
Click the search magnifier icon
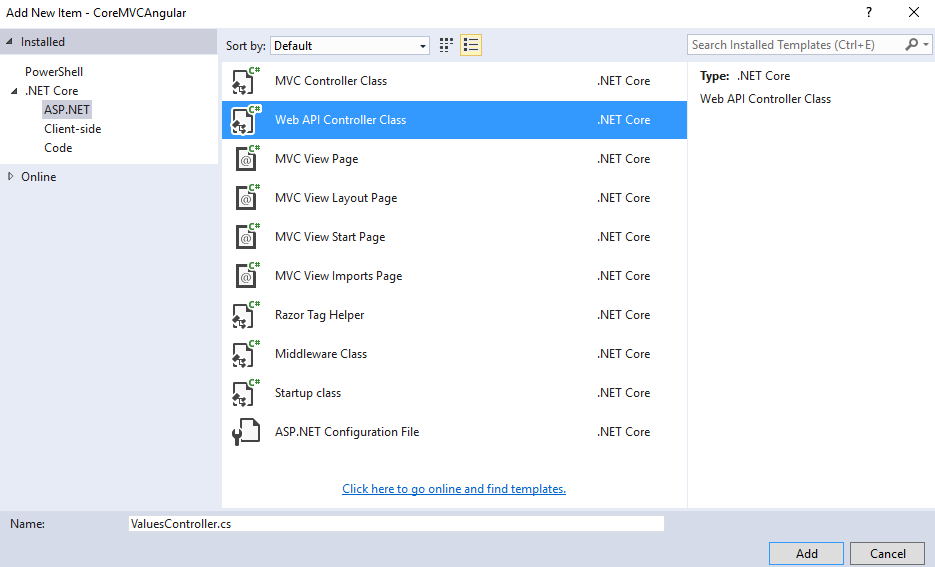tap(911, 45)
